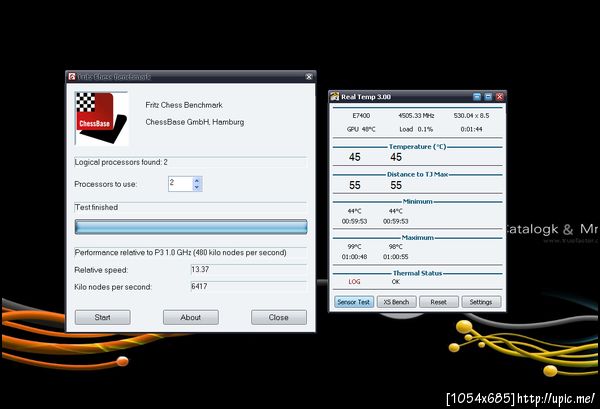Click the maximum time 01:00:55
Screen dimensions: 600x409
pos(396,257)
